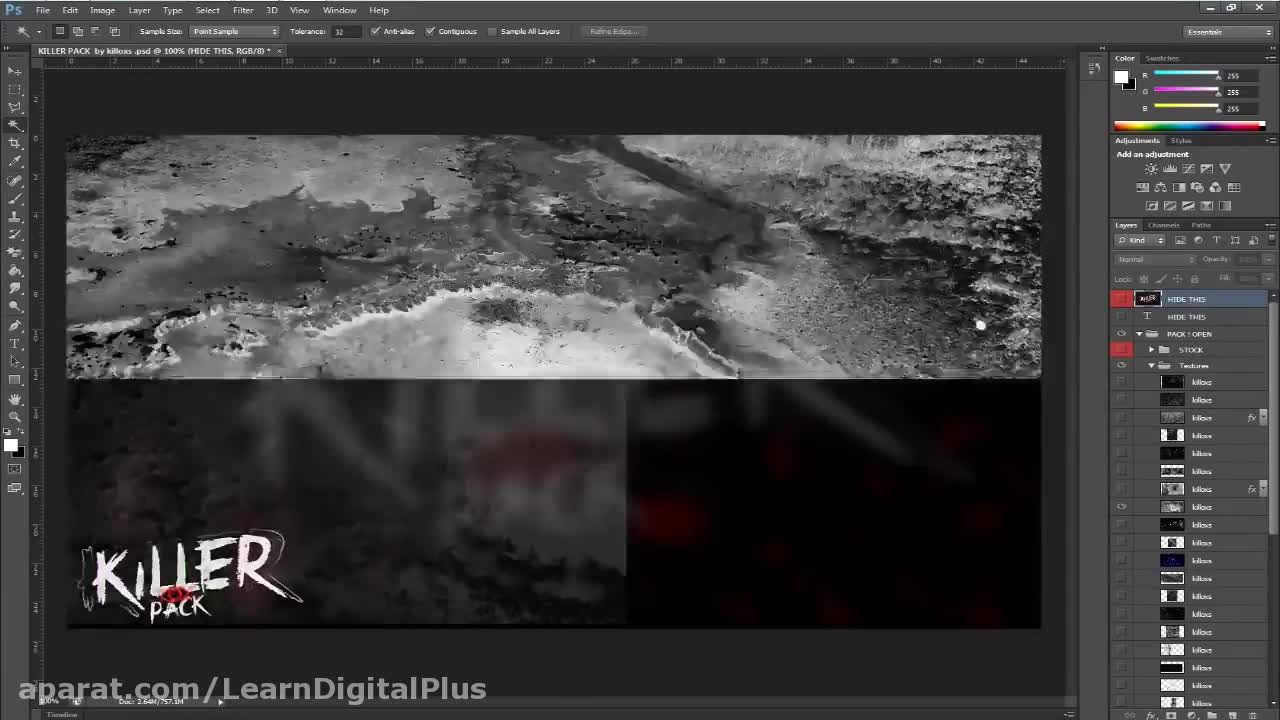Add a Hue/Saturation adjustment

[1143, 187]
